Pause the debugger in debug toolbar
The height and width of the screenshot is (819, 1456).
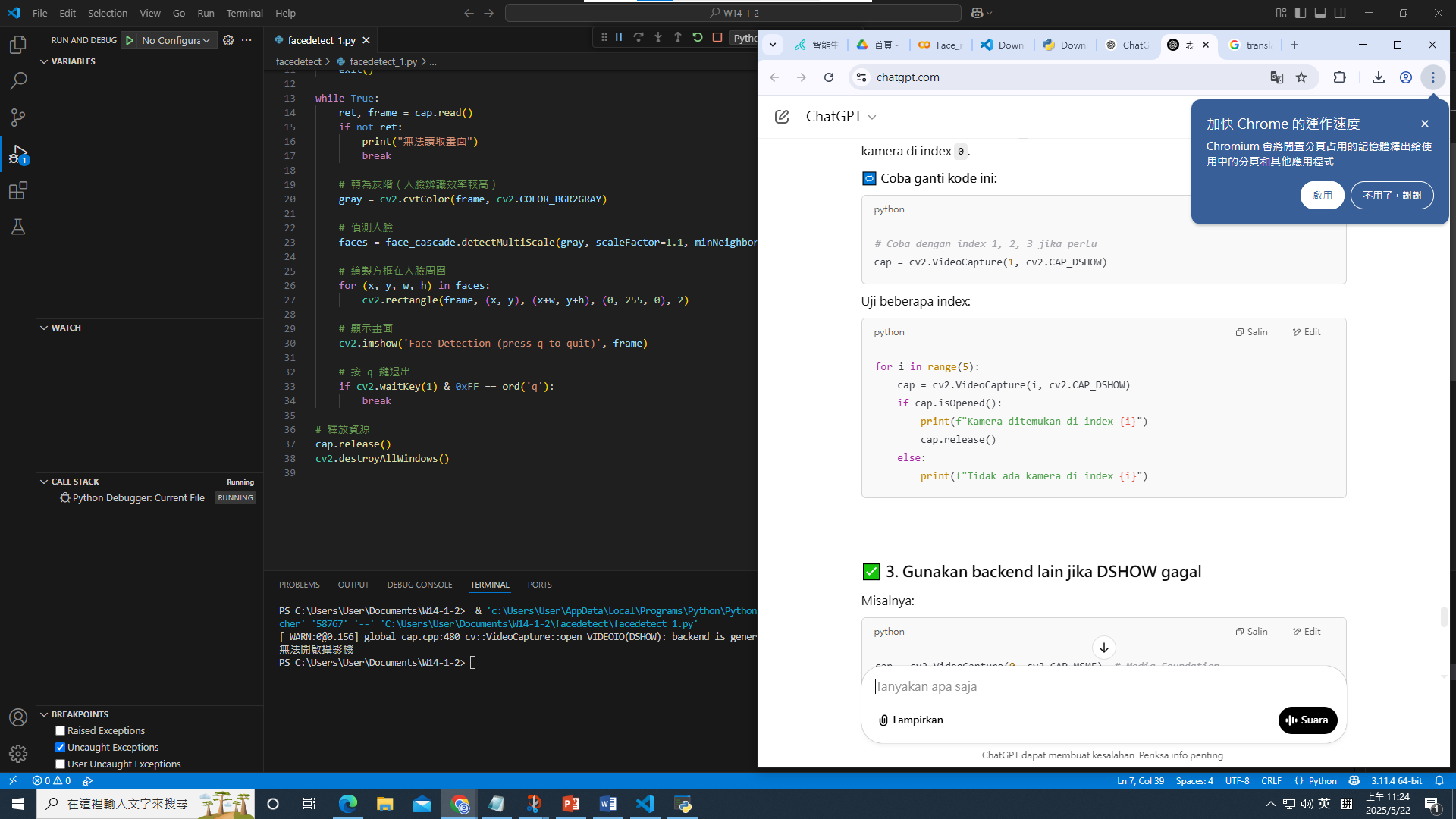pos(619,37)
